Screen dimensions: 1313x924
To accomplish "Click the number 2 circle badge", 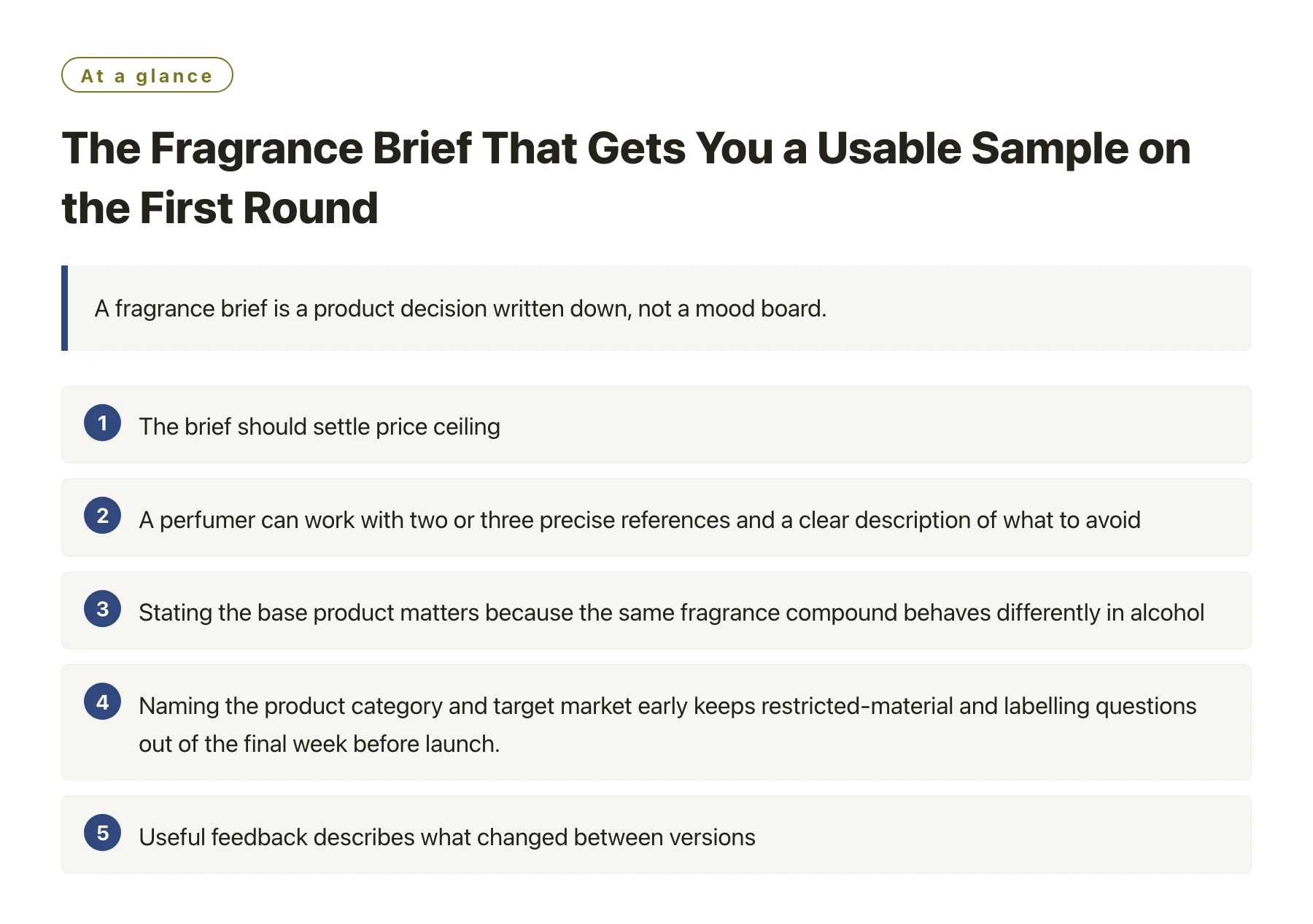I will coord(102,516).
